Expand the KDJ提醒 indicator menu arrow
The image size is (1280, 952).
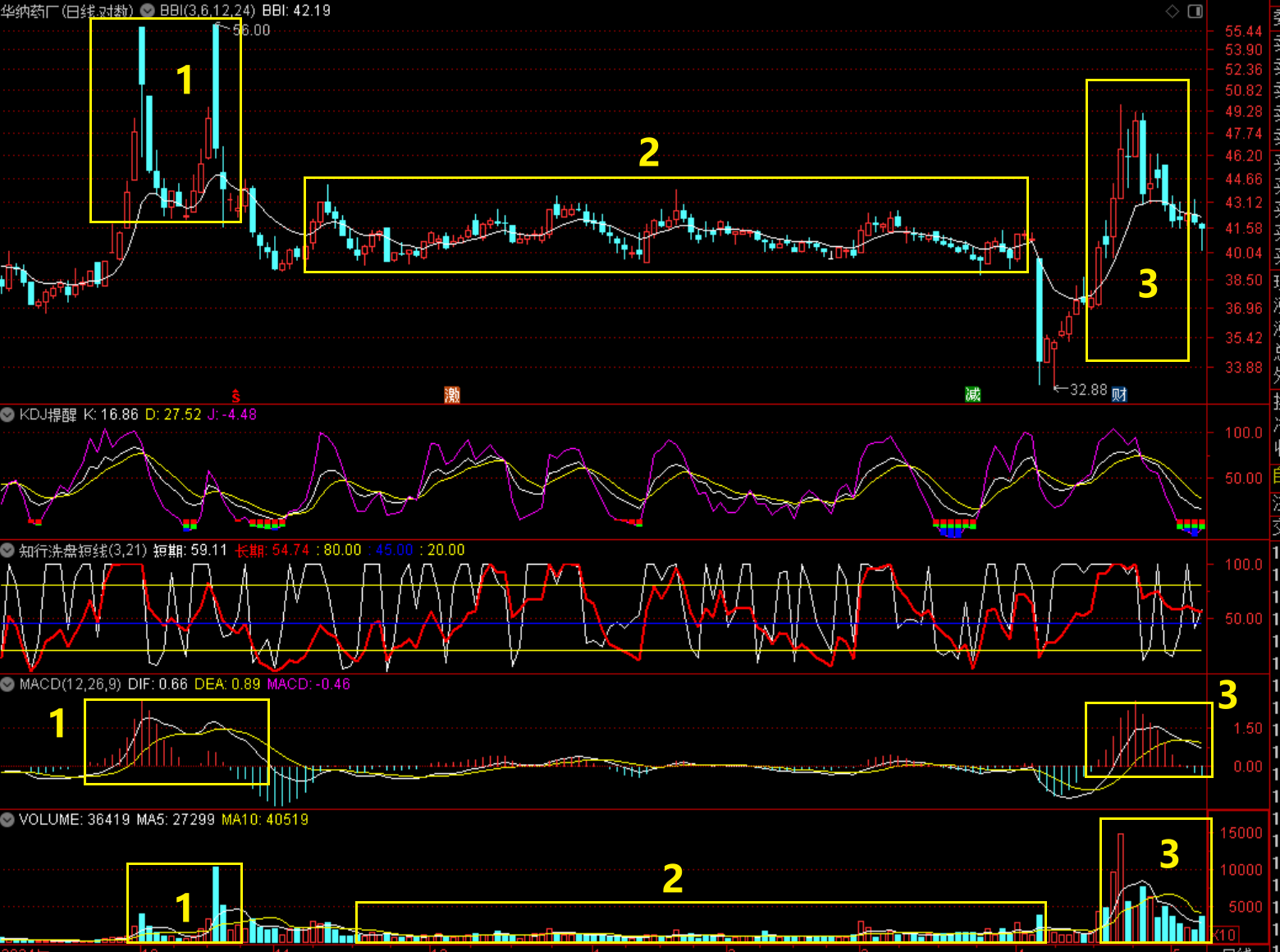pyautogui.click(x=7, y=414)
